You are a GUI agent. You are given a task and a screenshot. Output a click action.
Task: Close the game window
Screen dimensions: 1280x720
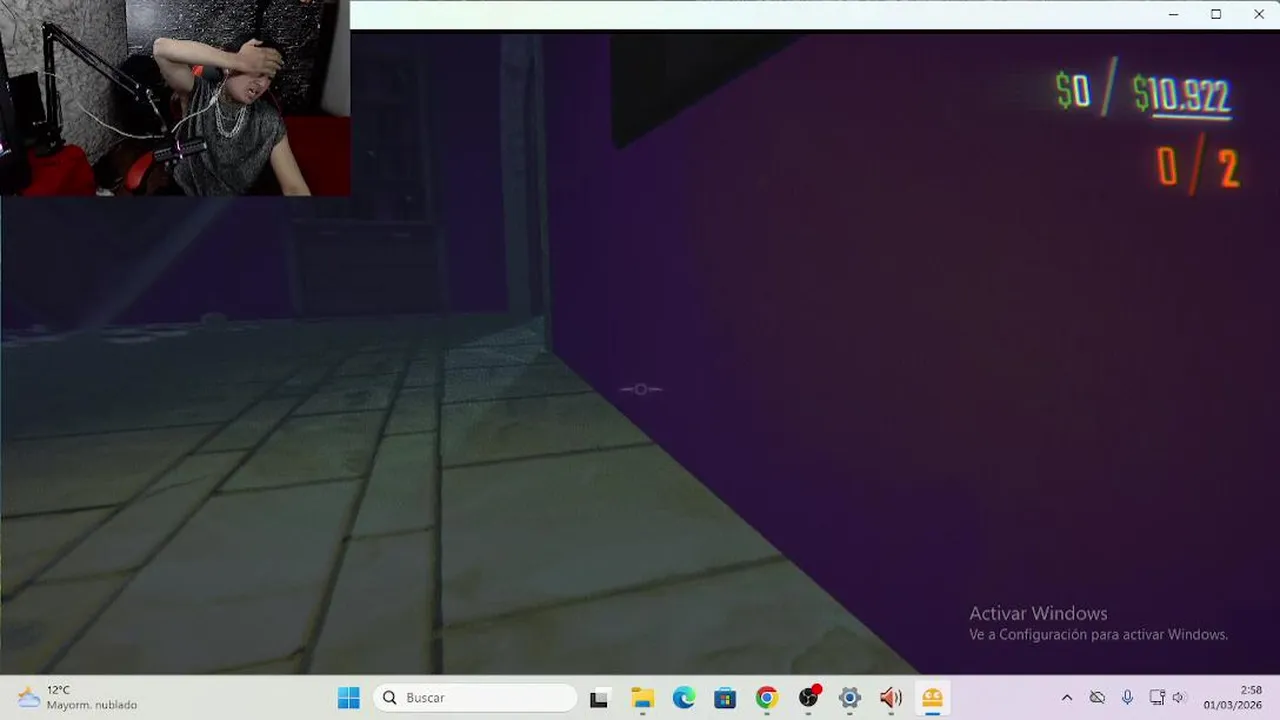click(x=1259, y=14)
